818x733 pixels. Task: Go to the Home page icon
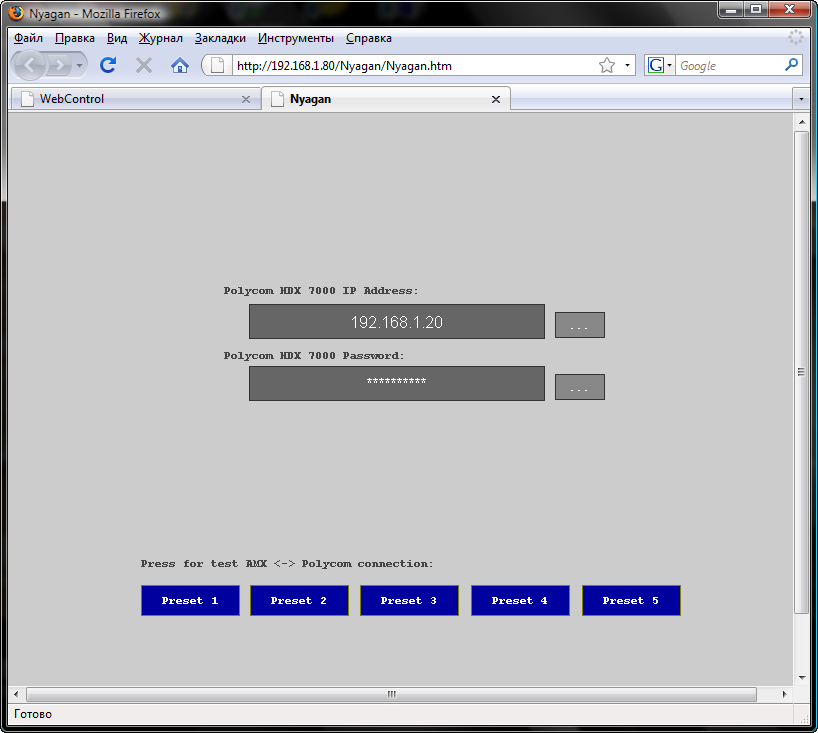coord(179,65)
